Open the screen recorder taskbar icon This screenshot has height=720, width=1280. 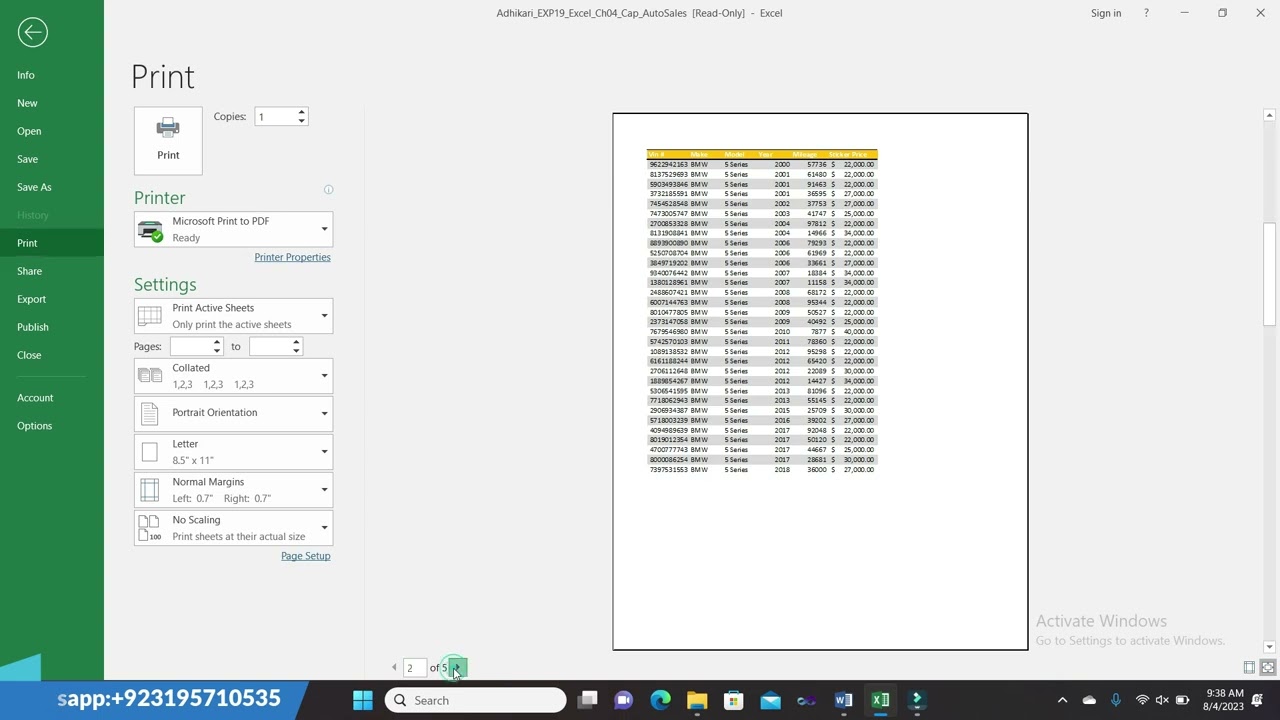(x=917, y=700)
